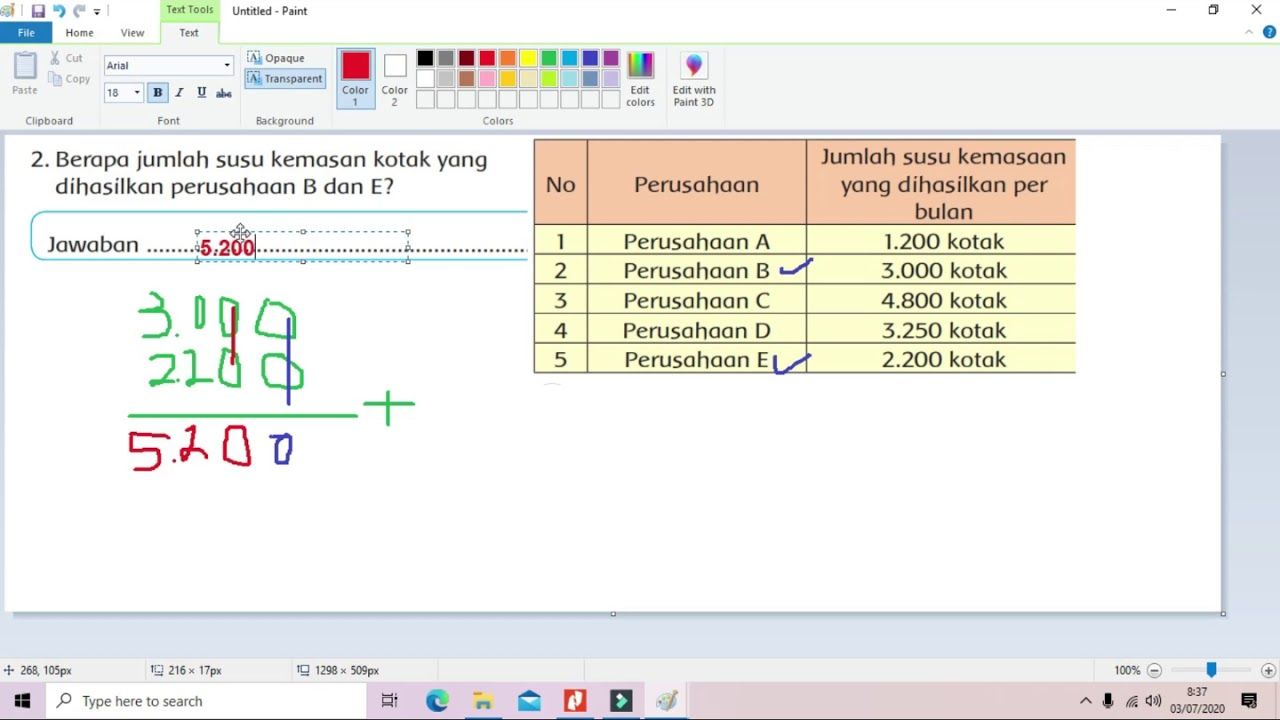
Task: Click the Copy button
Action: [x=69, y=79]
